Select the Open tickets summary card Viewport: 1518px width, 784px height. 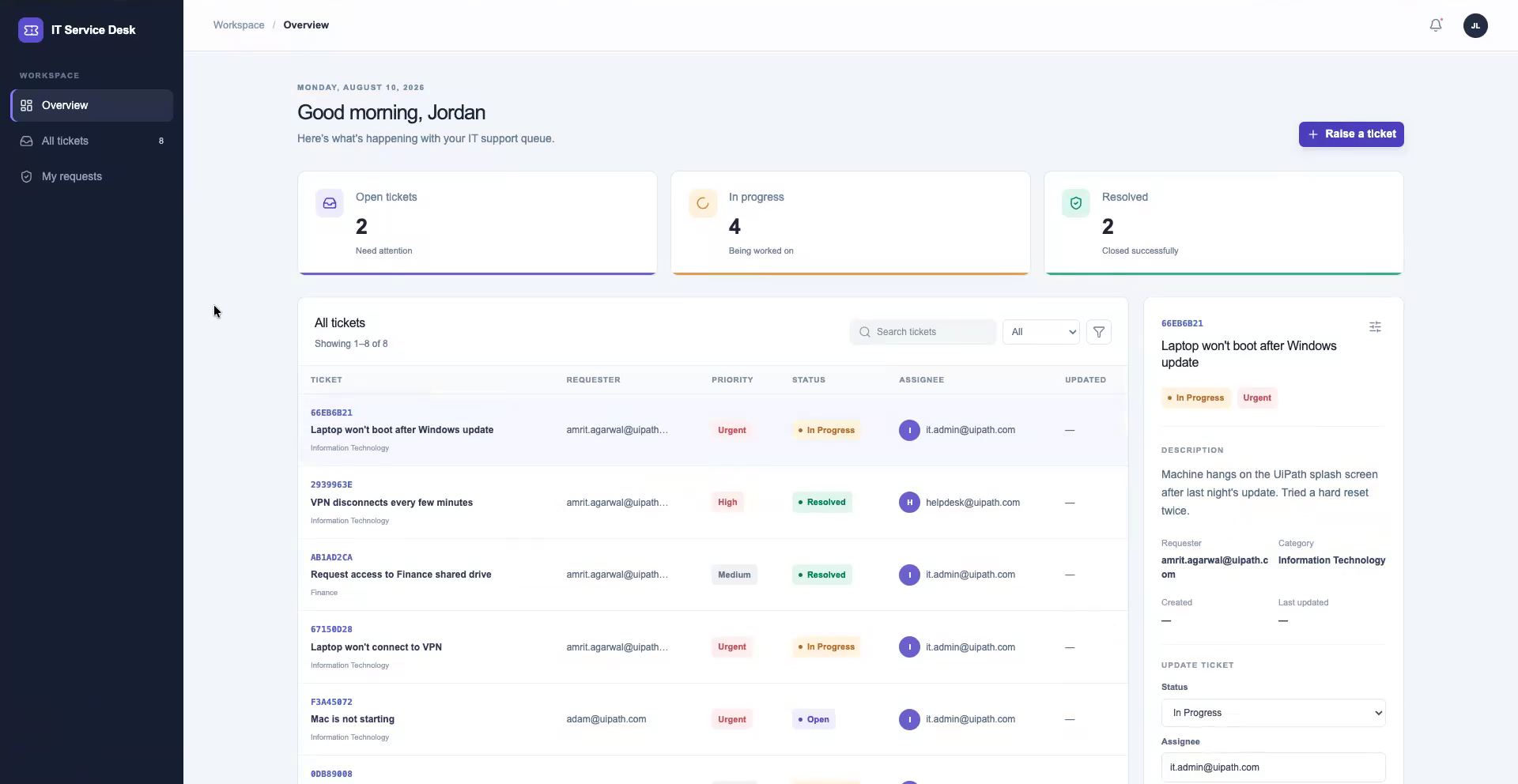pos(478,223)
